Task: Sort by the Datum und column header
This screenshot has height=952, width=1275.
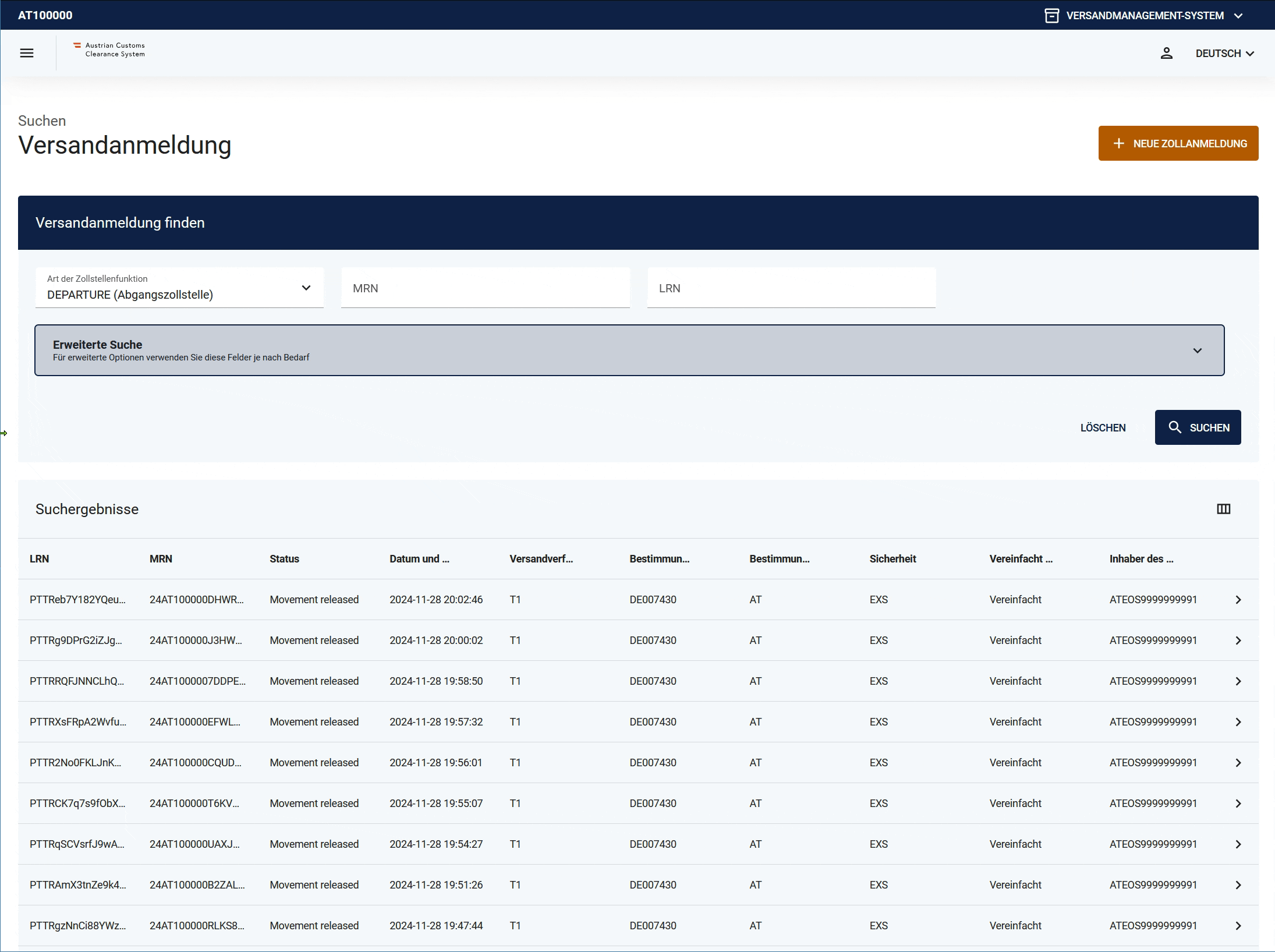Action: tap(419, 559)
